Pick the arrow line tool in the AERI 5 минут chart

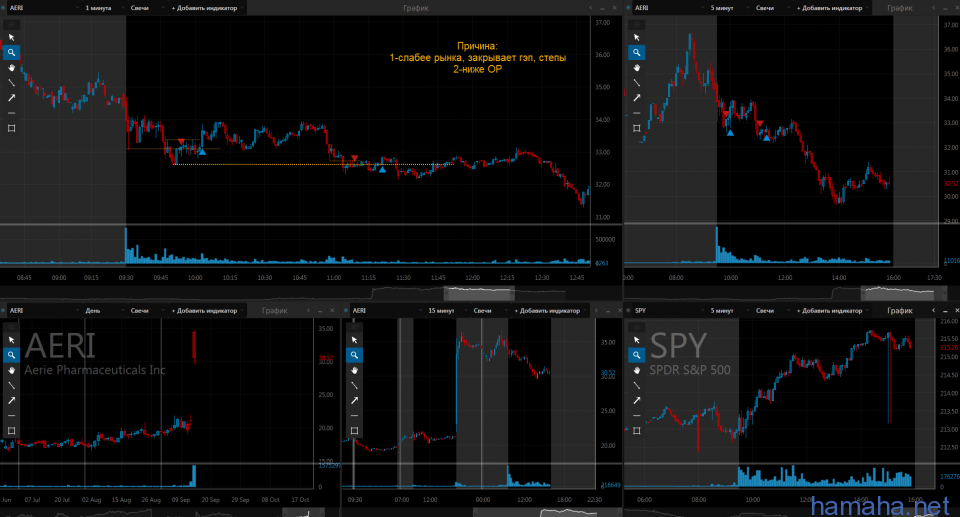point(637,98)
